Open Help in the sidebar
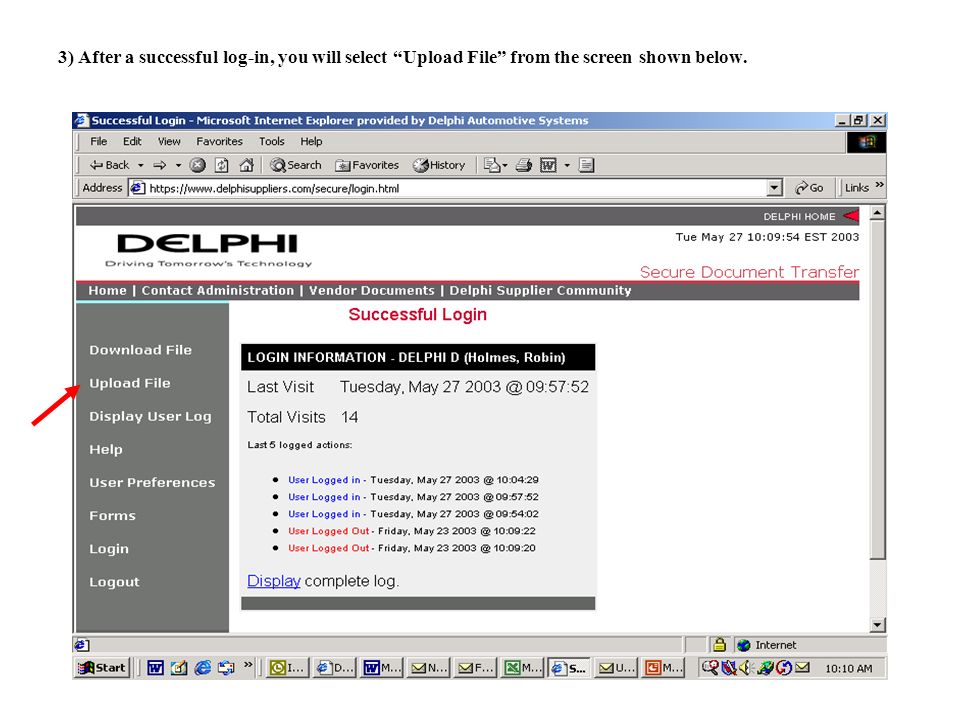This screenshot has width=960, height=720. 106,449
